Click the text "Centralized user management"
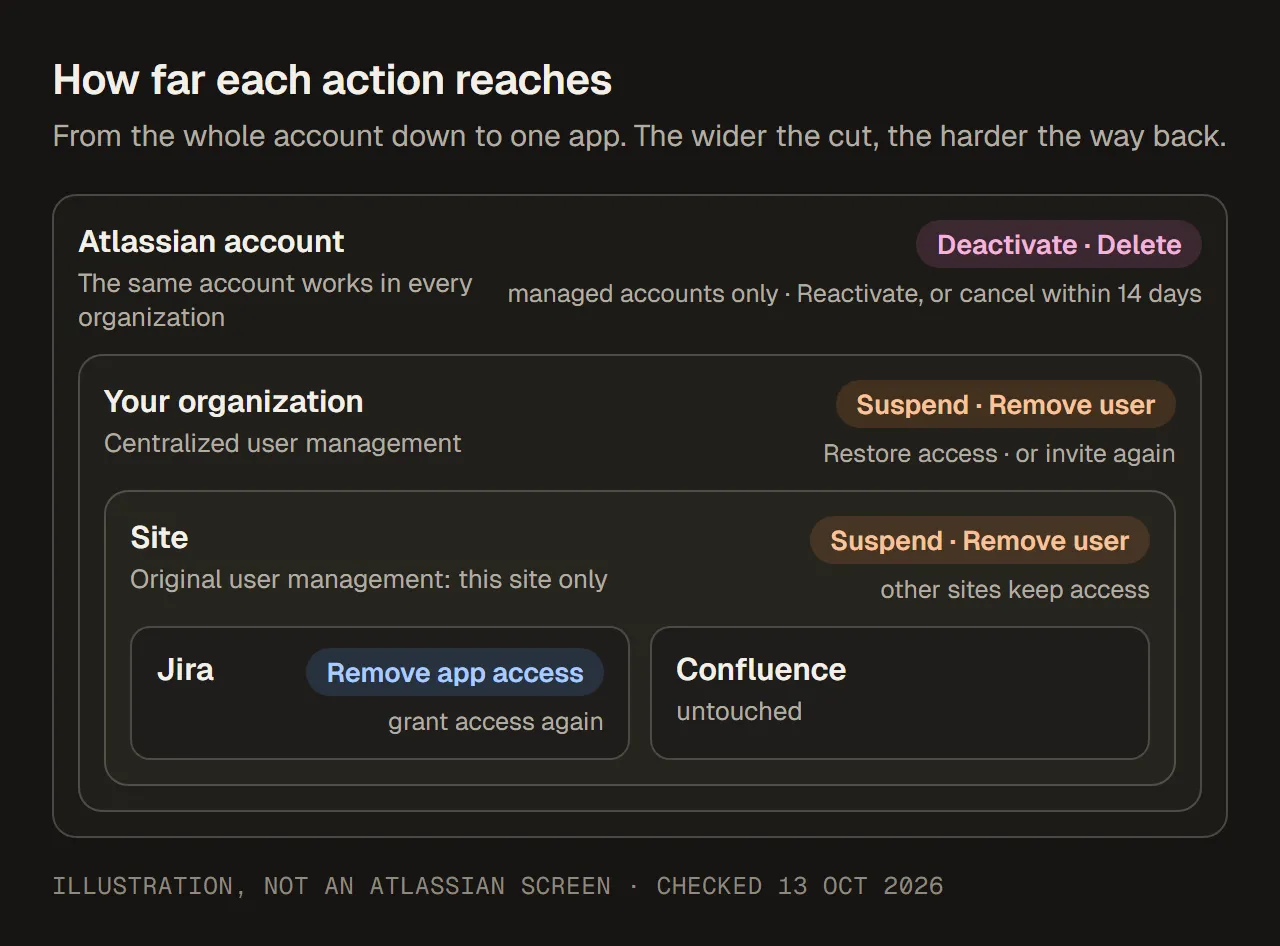Viewport: 1280px width, 946px height. coord(283,443)
